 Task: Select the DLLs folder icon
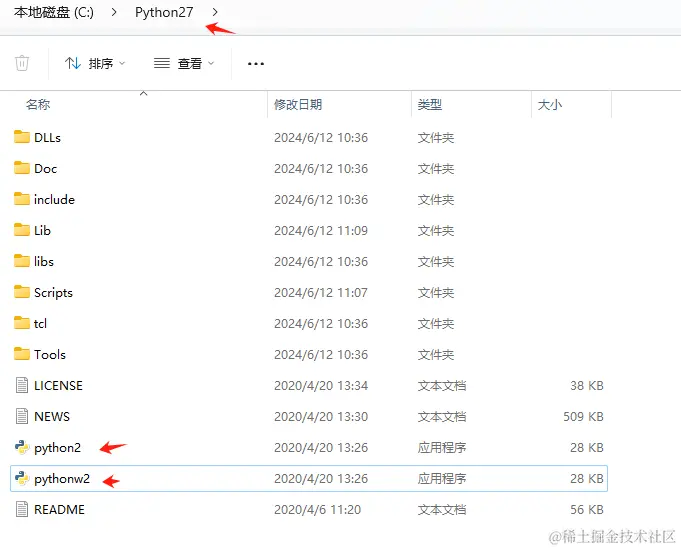pos(22,137)
